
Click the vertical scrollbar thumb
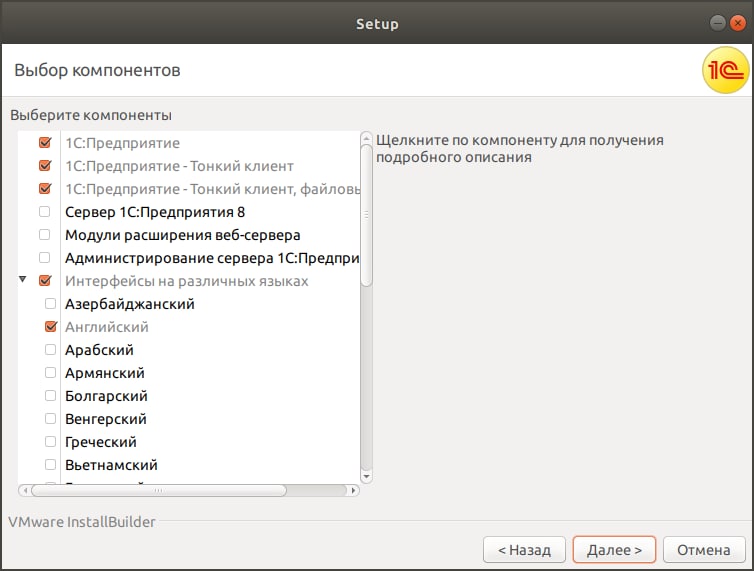point(366,216)
